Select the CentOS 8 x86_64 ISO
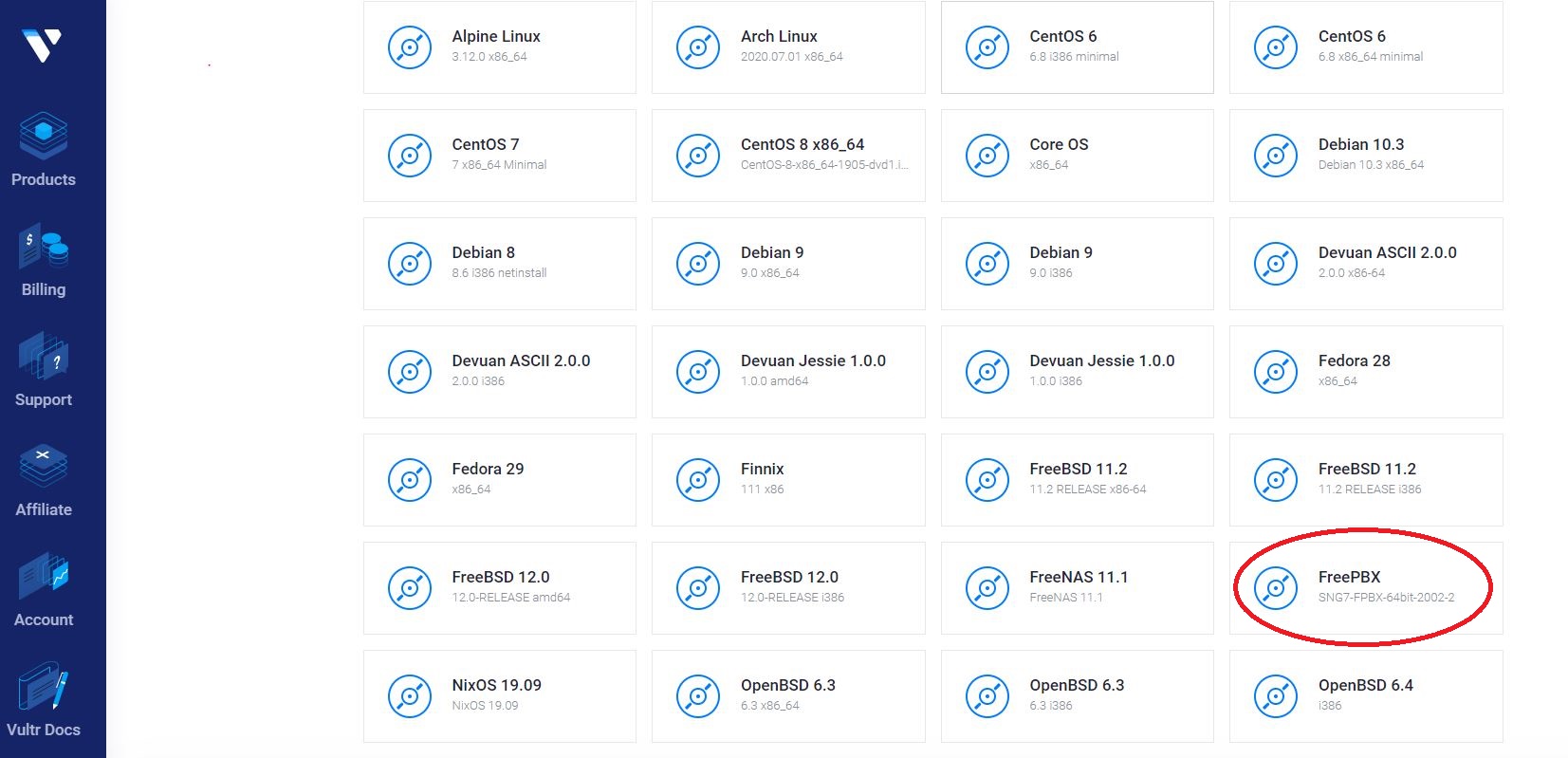Viewport: 1568px width, 758px height. pyautogui.click(x=787, y=156)
